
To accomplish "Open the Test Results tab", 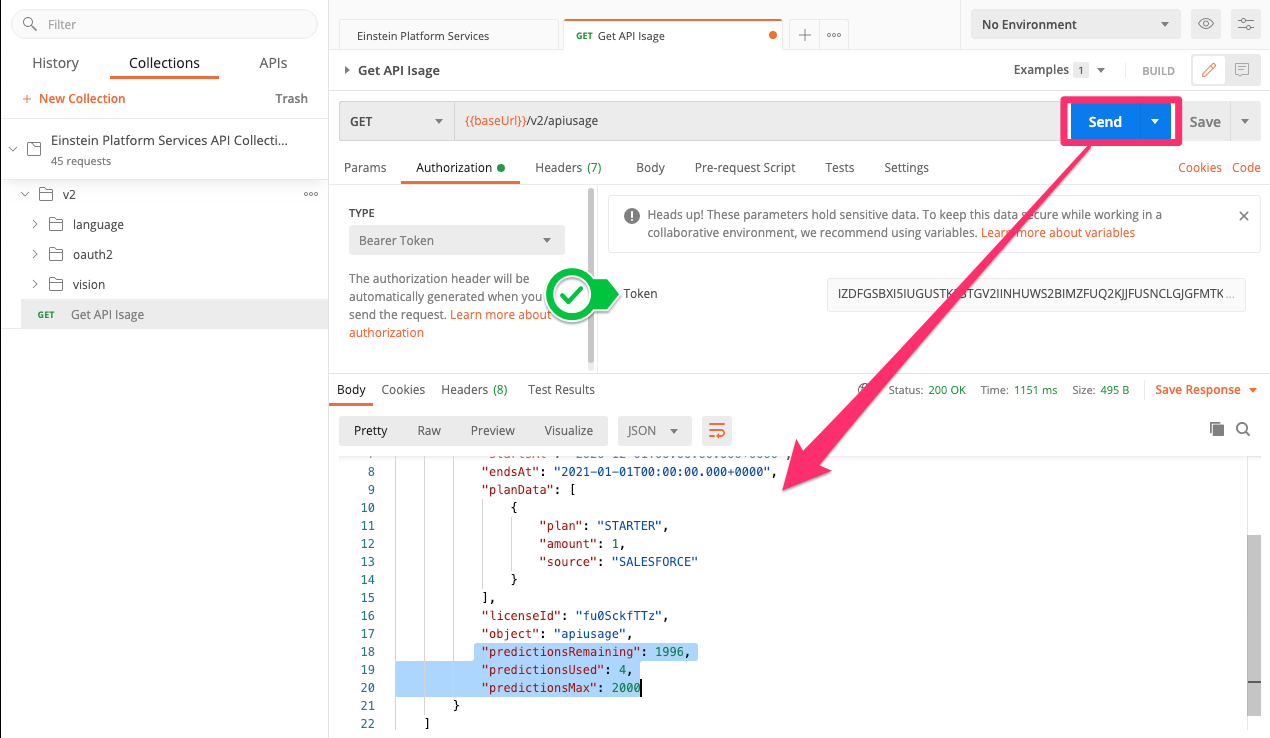I will (x=561, y=390).
